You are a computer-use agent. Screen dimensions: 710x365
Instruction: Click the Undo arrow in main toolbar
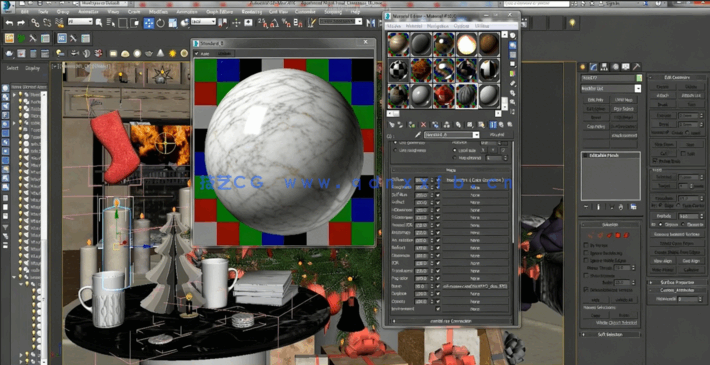[9, 22]
